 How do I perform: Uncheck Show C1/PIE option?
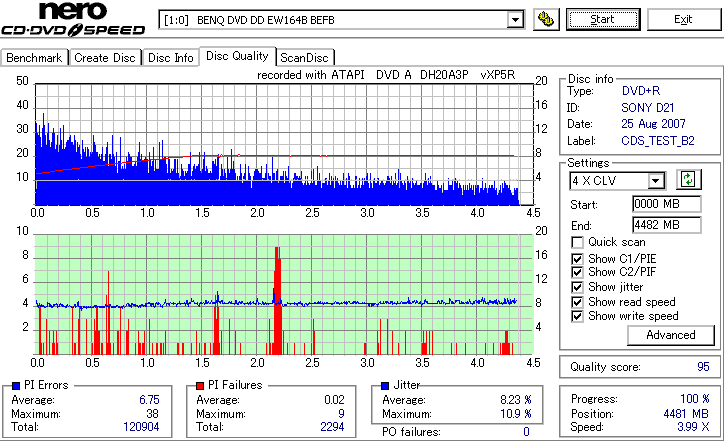pos(577,259)
